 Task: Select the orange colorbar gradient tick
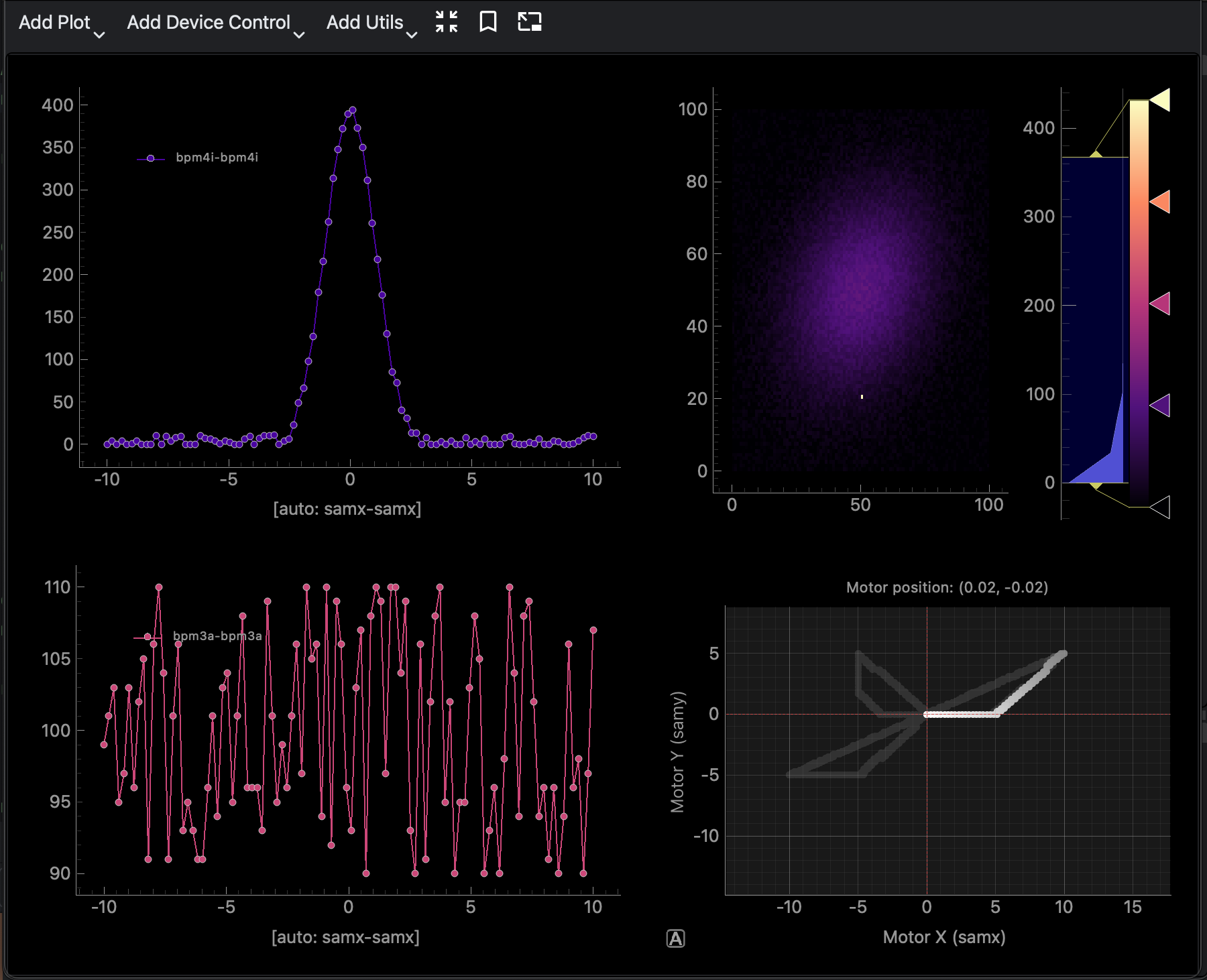click(x=1161, y=202)
